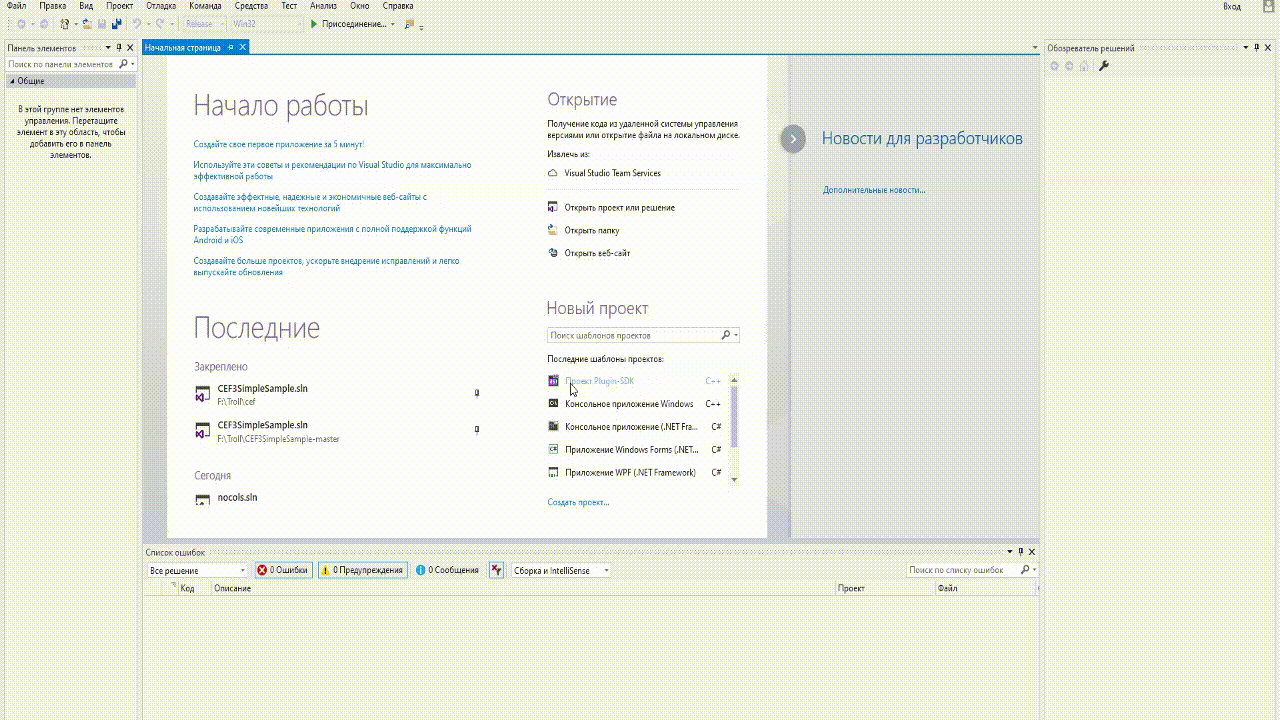
Task: Click Открыть проект или решение link
Action: click(x=620, y=208)
